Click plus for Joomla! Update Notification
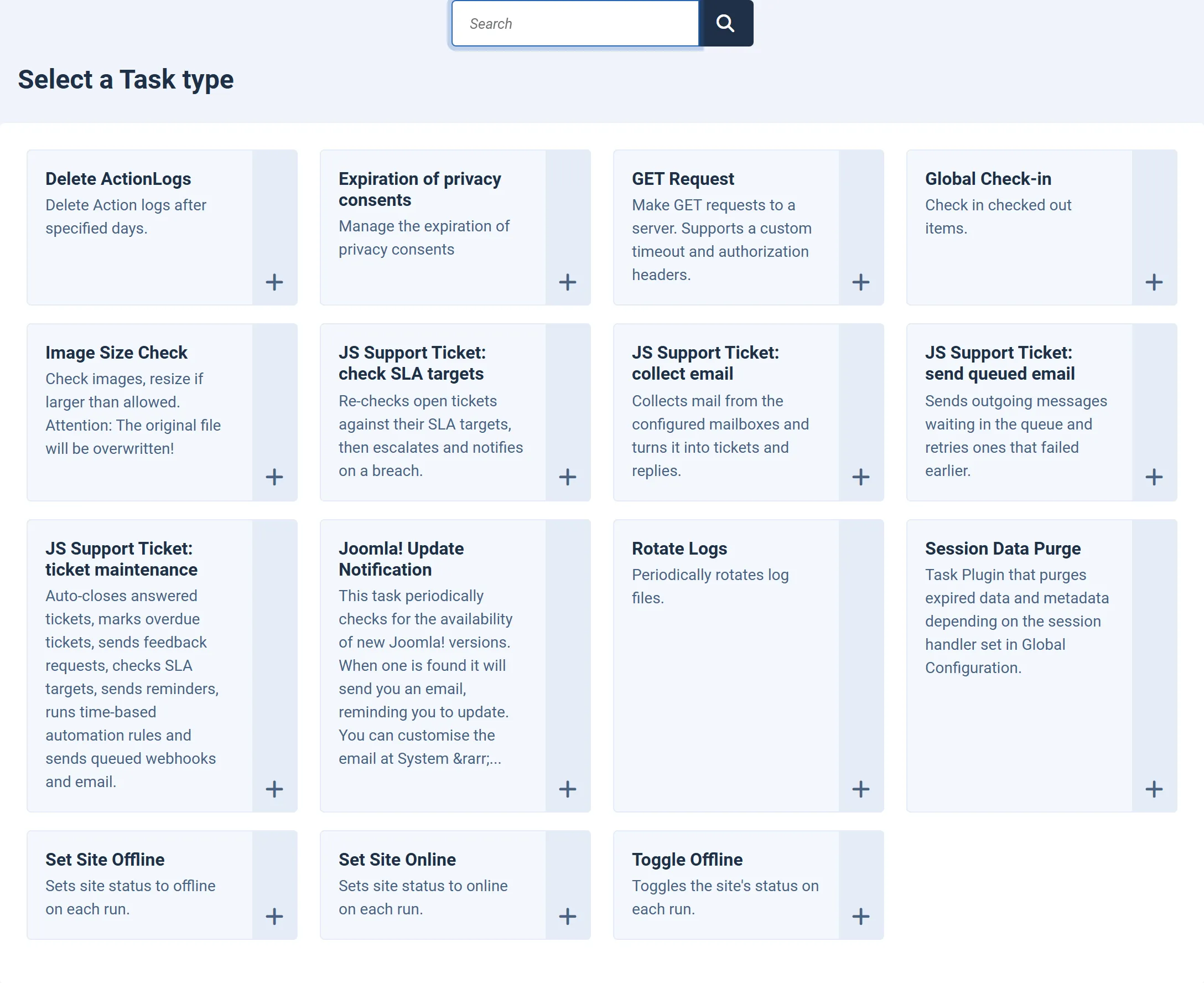This screenshot has width=1204, height=983. [568, 789]
